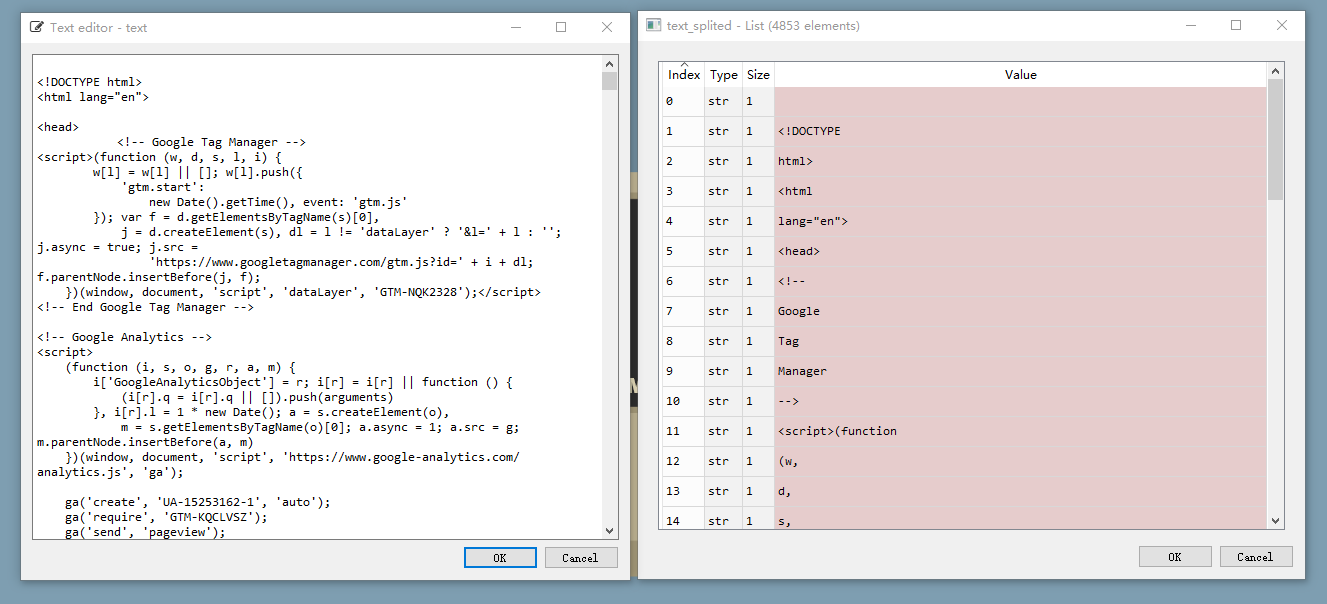Select value cell 'Tag'
The width and height of the screenshot is (1327, 604).
(1020, 341)
